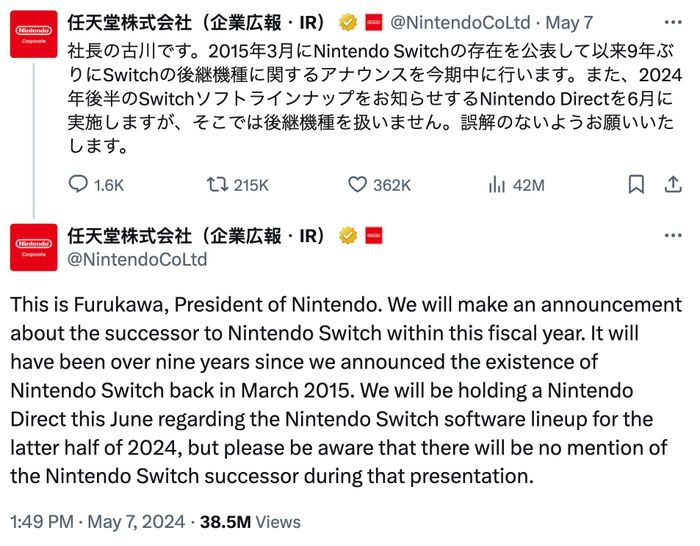Like the Japanese tweet with 362K likes
The height and width of the screenshot is (546, 700).
[x=357, y=185]
